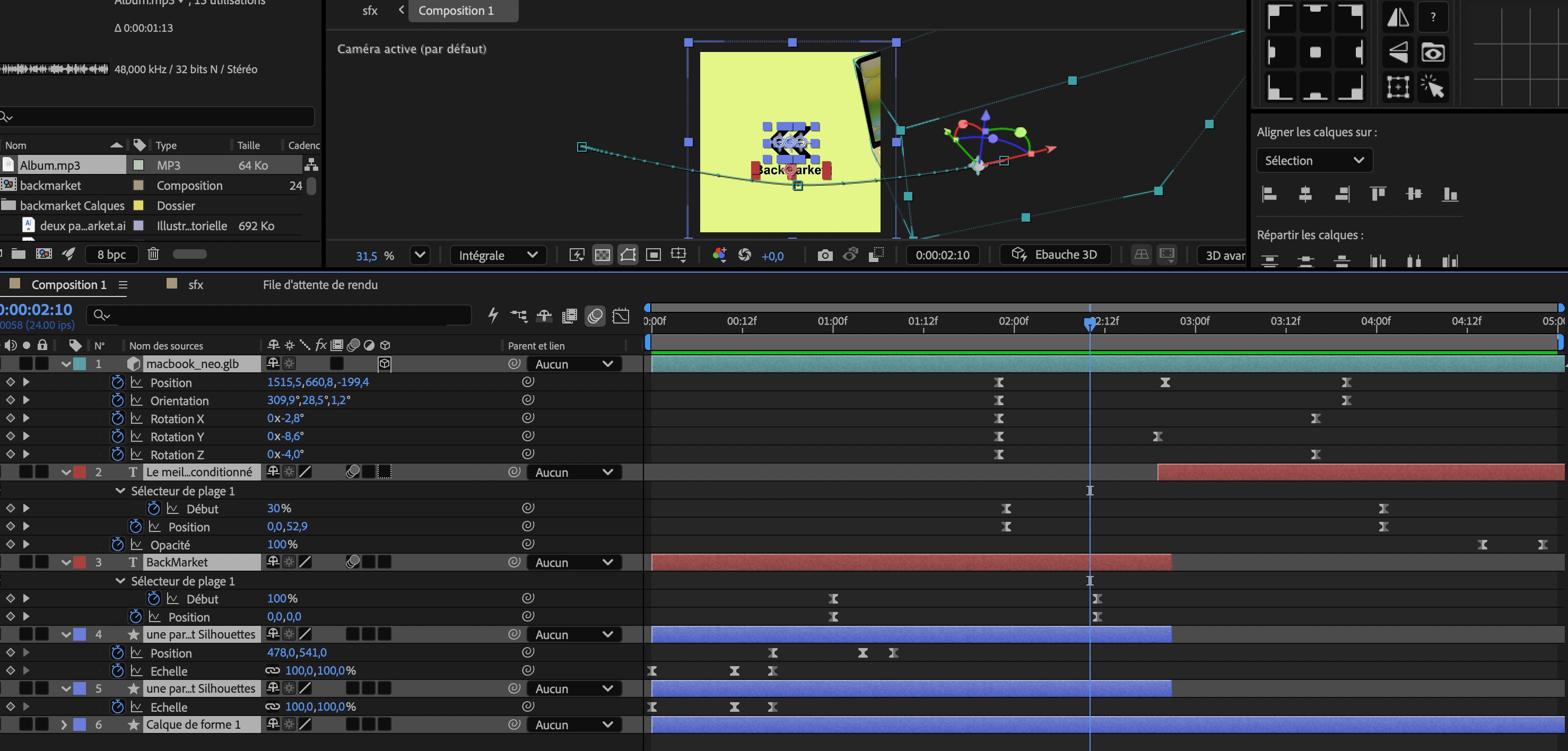Create new folder in project panel
The image size is (1568, 751).
[18, 254]
